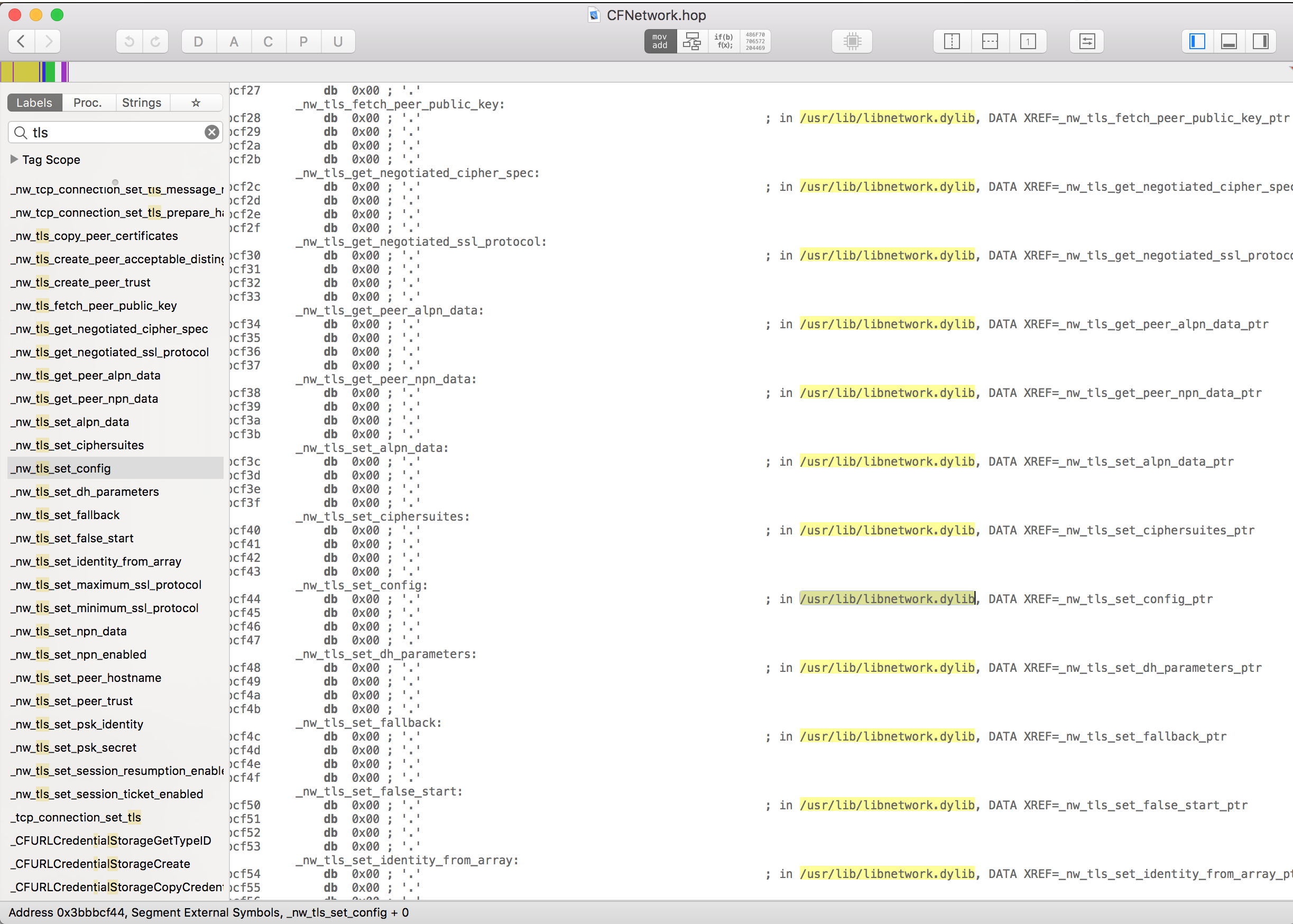Open the Proc. tab
Image resolution: width=1293 pixels, height=924 pixels.
88,103
